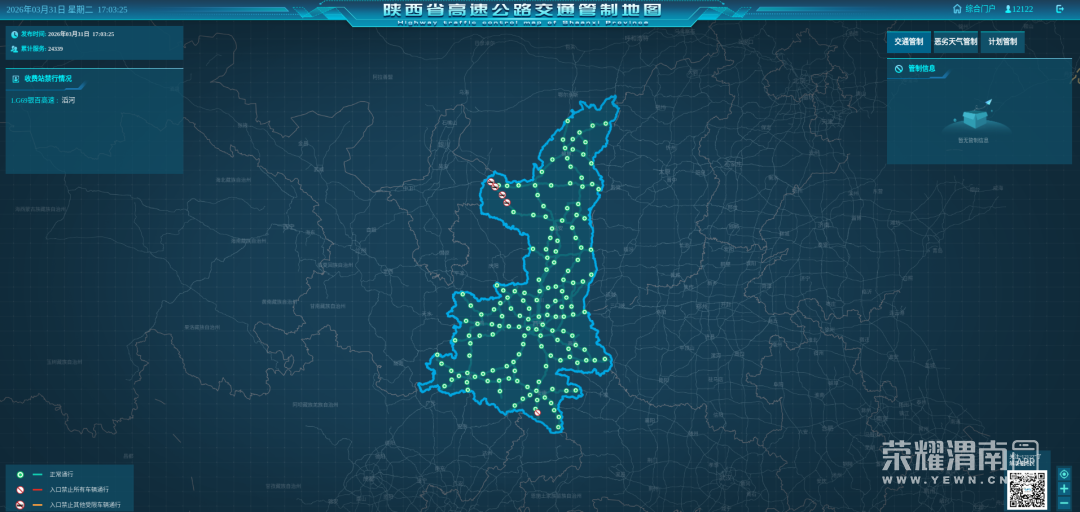Image resolution: width=1080 pixels, height=512 pixels.
Task: Click the G69银百高速 洛河 entry
Action: [43, 100]
